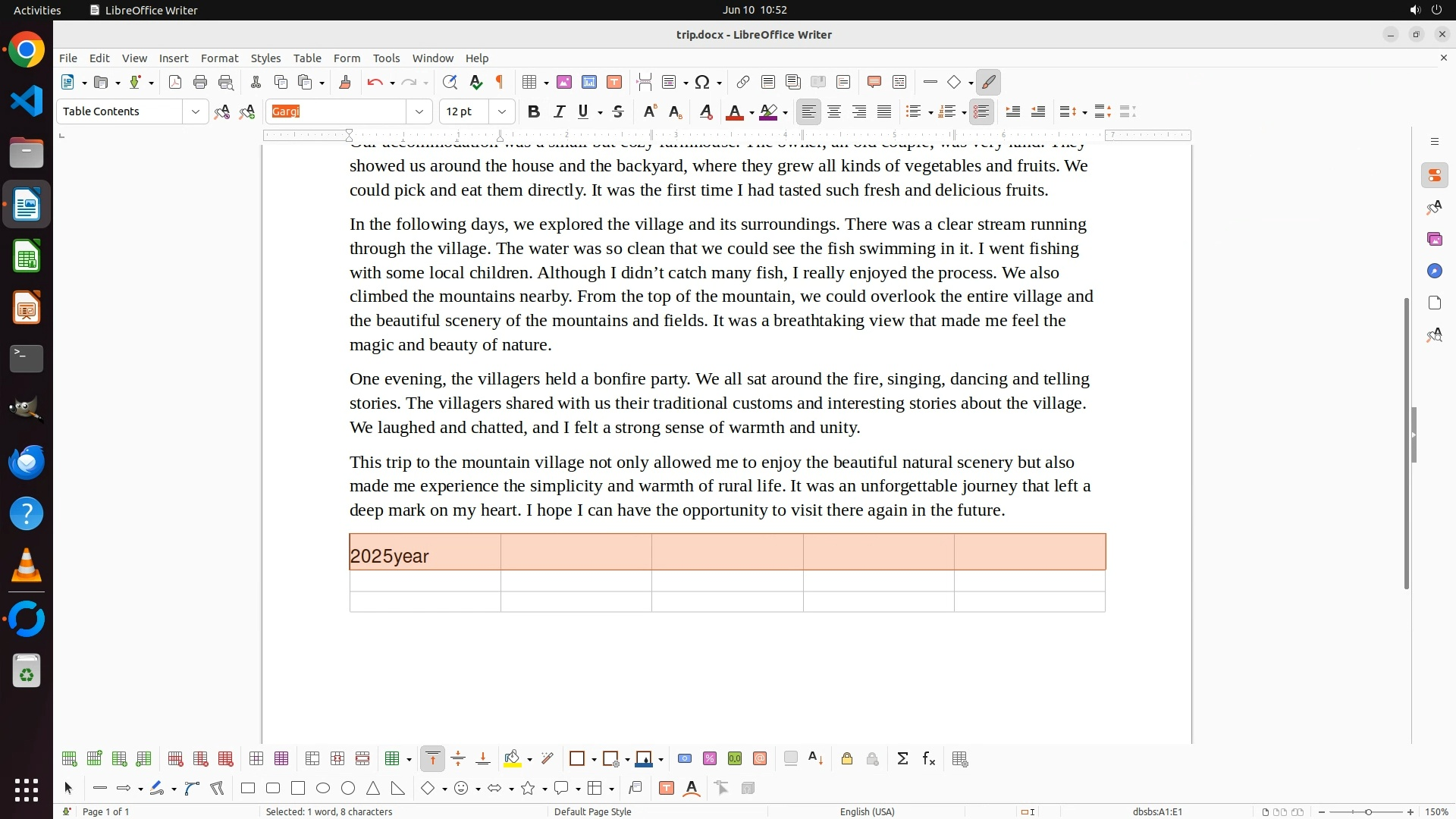
Task: Open the Navigator in the sidebar
Action: (x=1434, y=271)
